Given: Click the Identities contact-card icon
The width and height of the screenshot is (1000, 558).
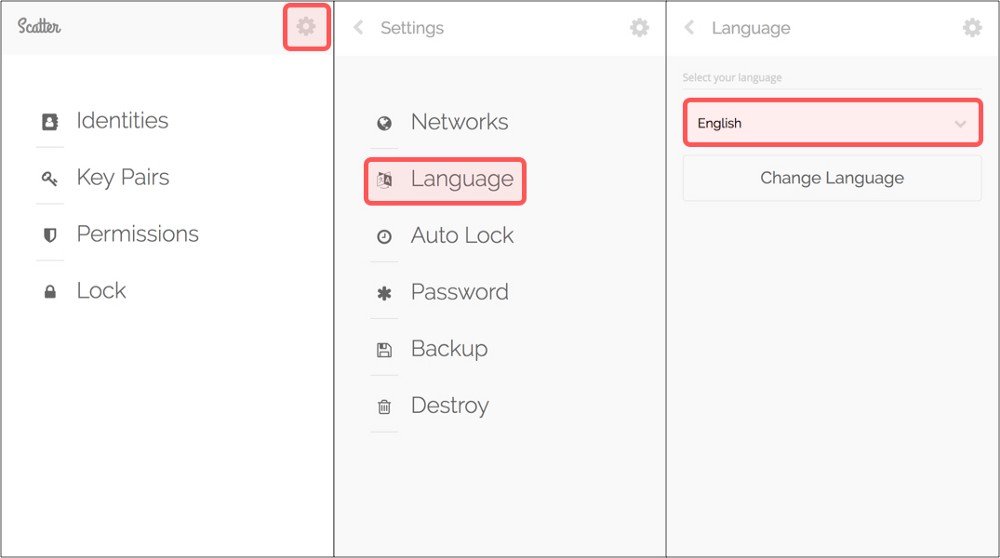Looking at the screenshot, I should [50, 122].
